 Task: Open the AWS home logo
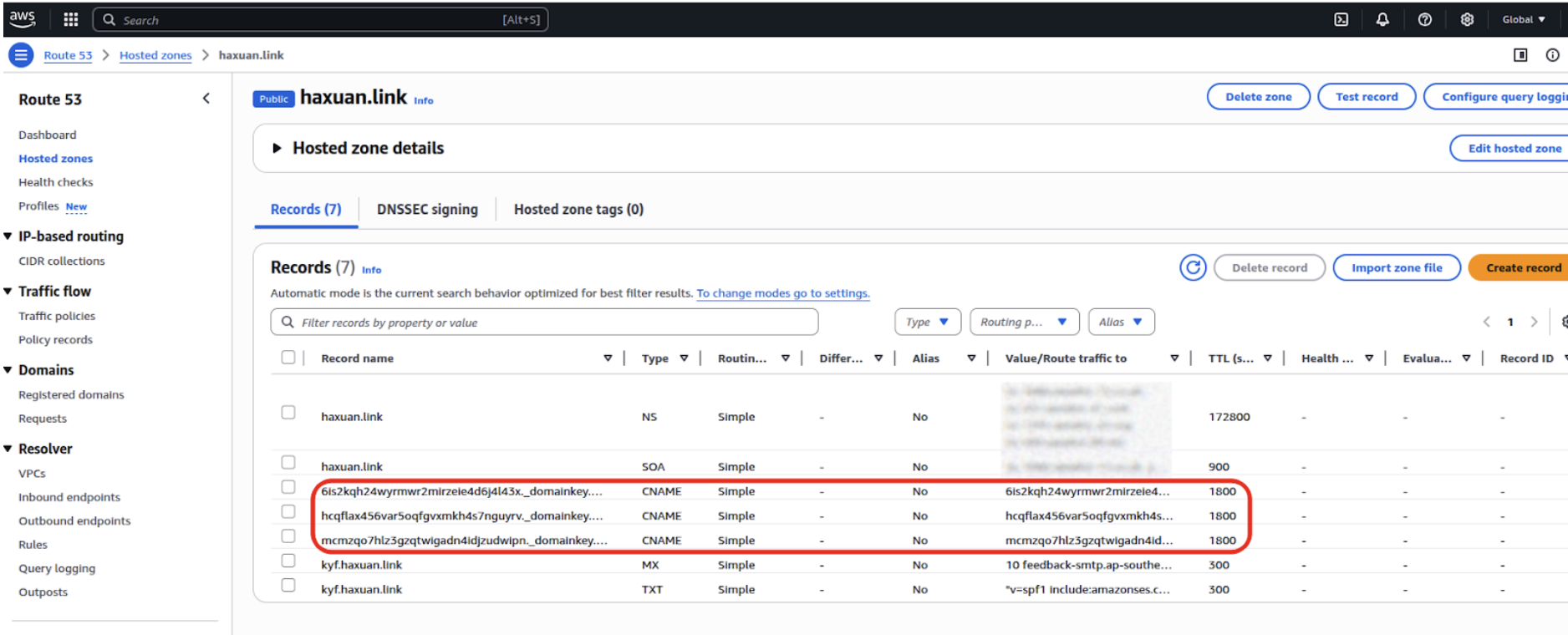click(x=23, y=18)
